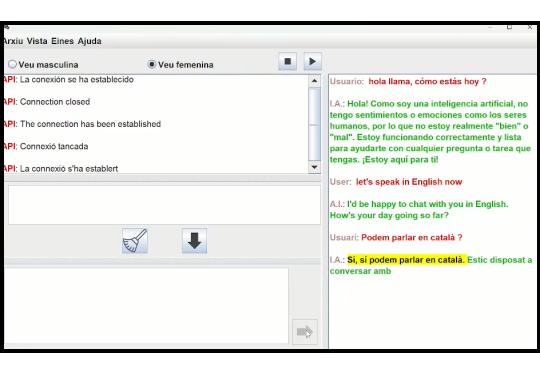Click the 'La connexió s'ha establert' log line
Screen dimensions: 540x374
point(61,169)
